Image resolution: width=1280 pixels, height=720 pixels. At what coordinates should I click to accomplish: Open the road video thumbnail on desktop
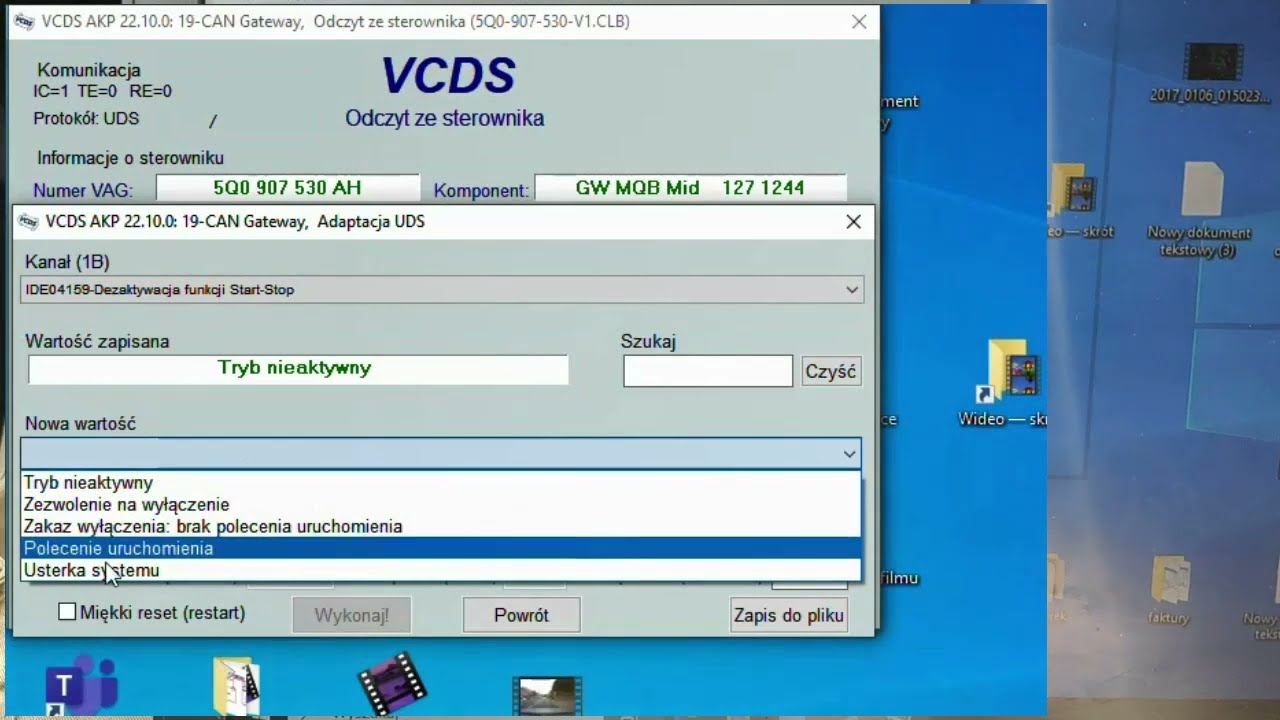pyautogui.click(x=547, y=695)
